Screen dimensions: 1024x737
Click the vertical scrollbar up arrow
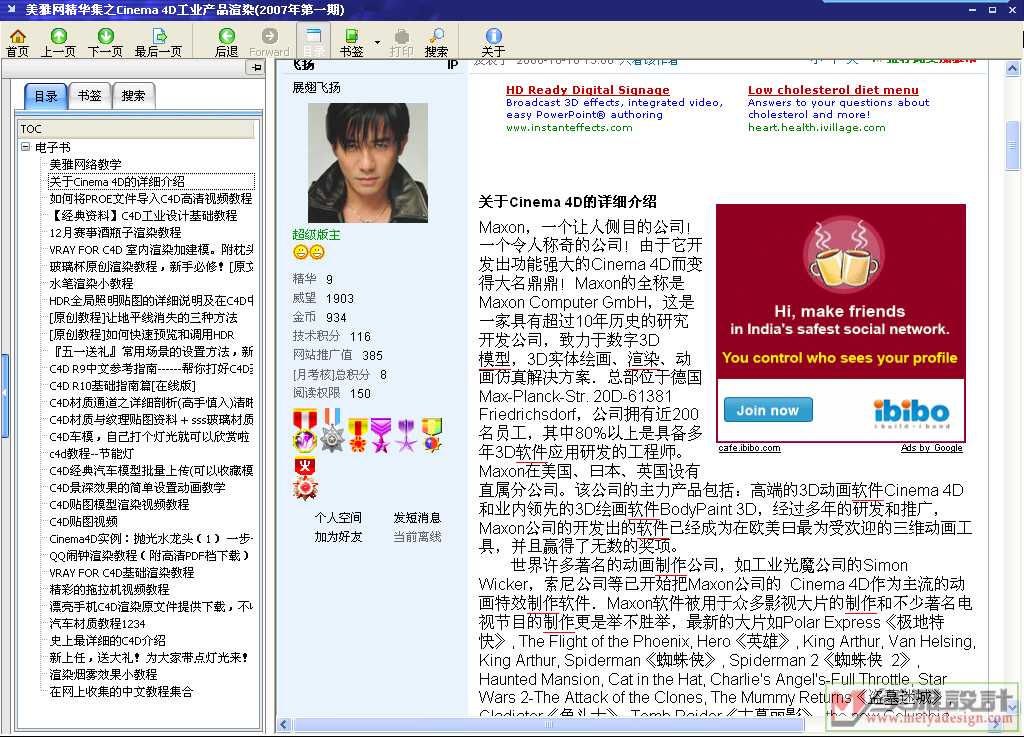1012,68
